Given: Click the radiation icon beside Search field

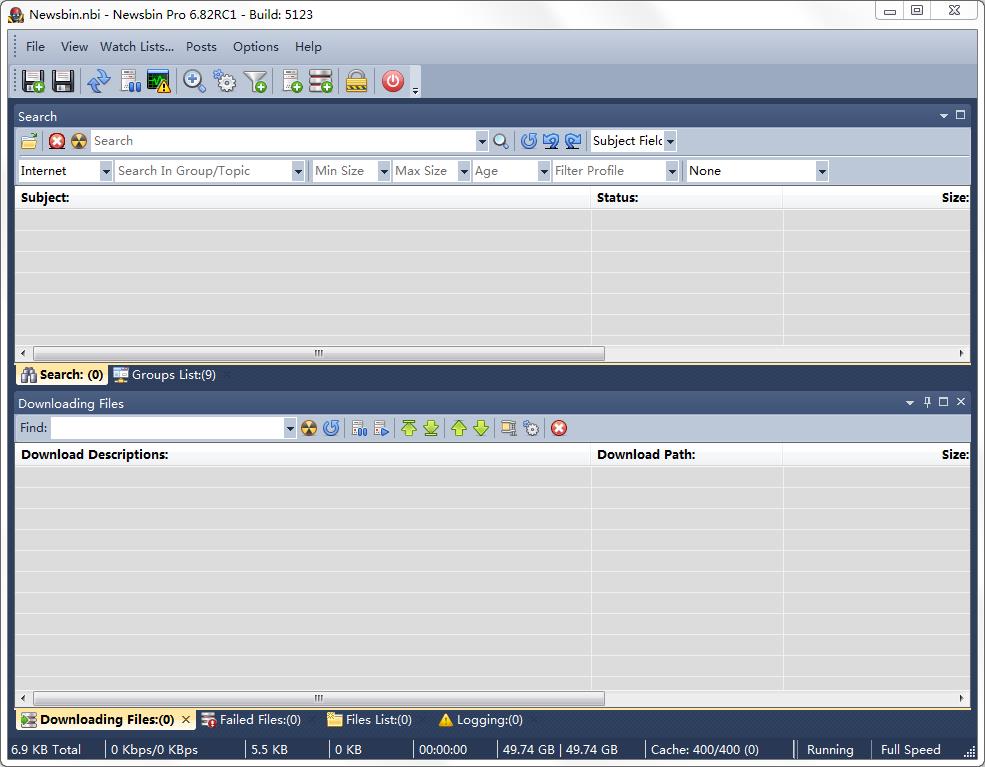Looking at the screenshot, I should (x=79, y=141).
